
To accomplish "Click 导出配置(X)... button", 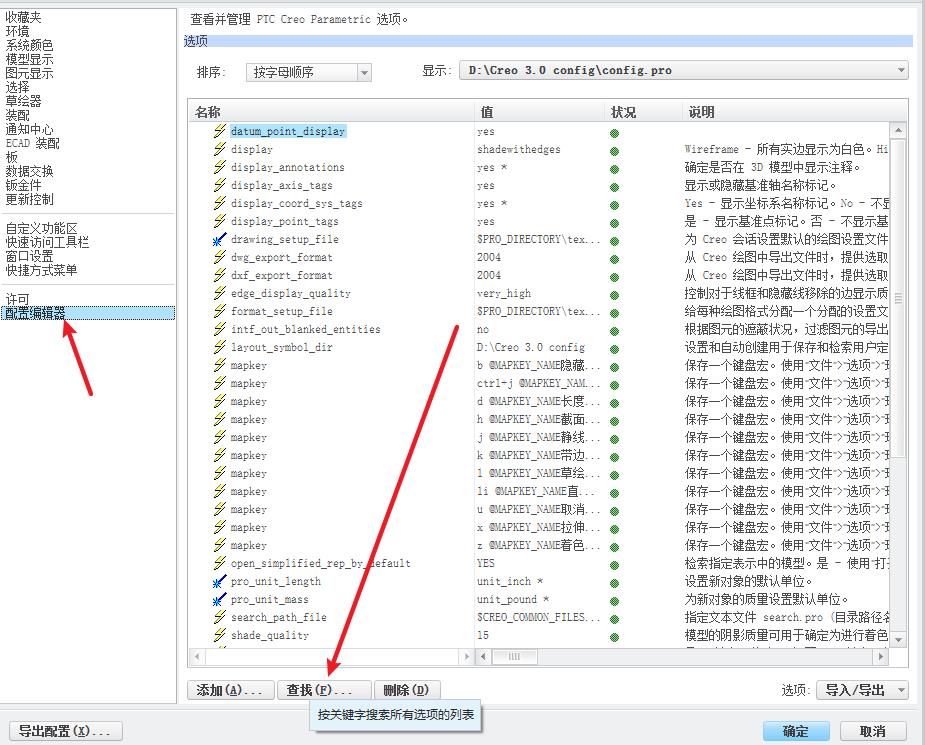I will [x=65, y=731].
